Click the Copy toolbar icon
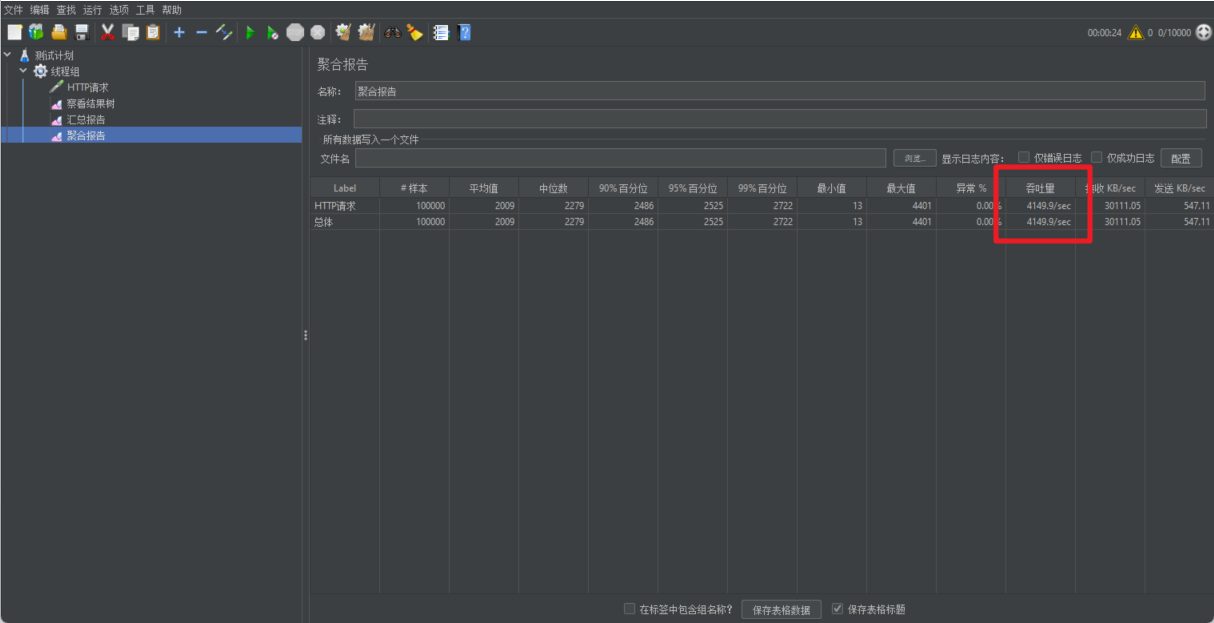This screenshot has width=1214, height=623. click(131, 32)
